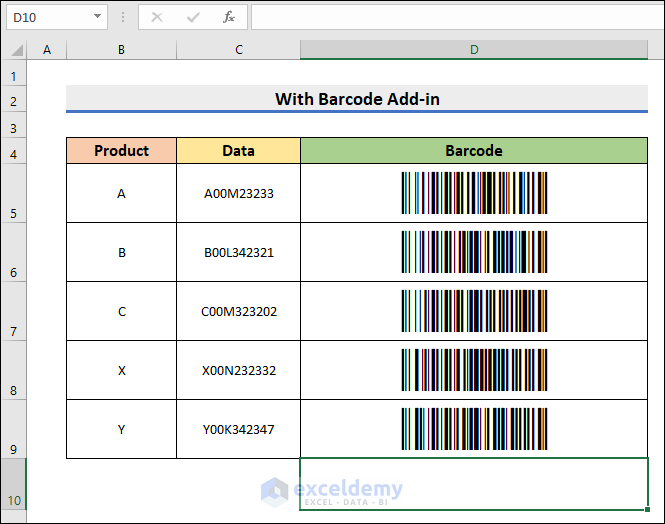Click the formula bar input area
Screen dimensions: 665x524
coord(458,17)
